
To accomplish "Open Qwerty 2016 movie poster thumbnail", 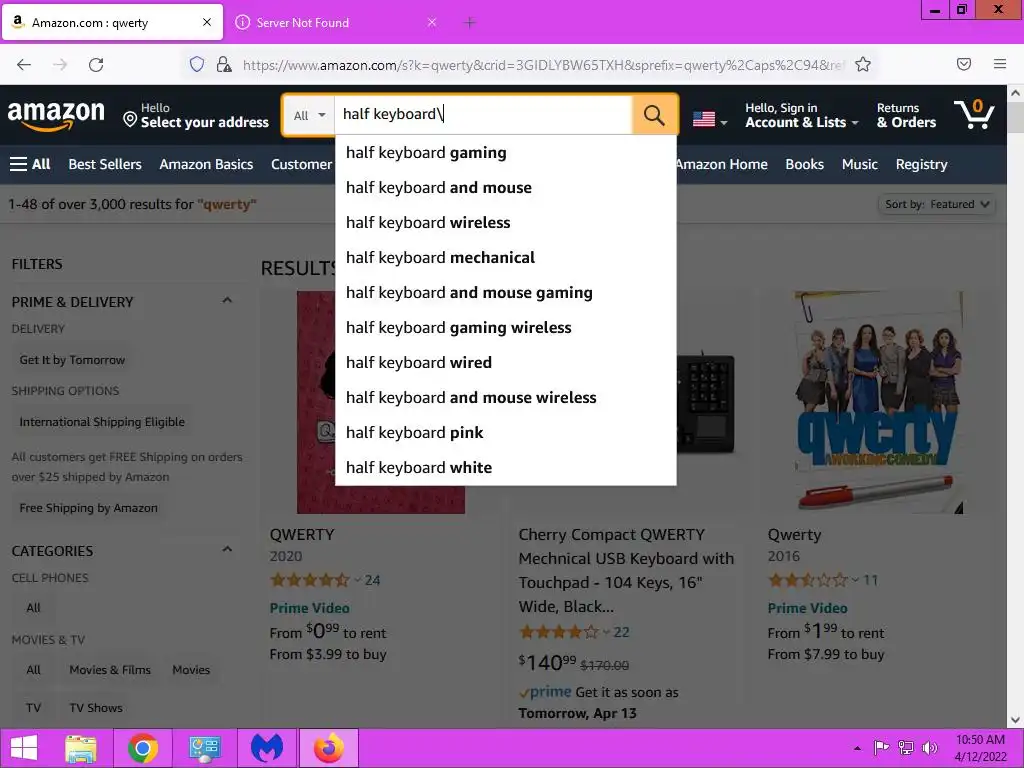I will [x=879, y=402].
